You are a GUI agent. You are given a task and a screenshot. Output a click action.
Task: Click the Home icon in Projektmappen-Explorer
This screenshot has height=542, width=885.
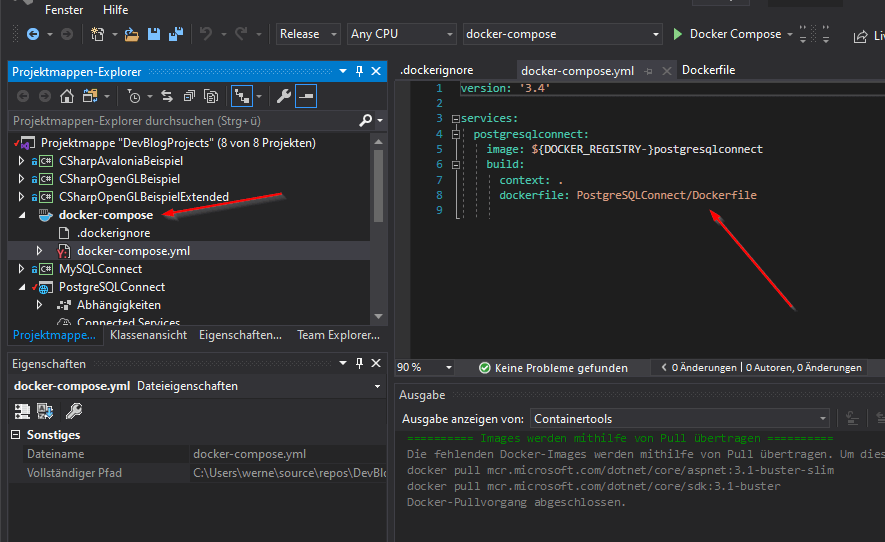[x=67, y=96]
